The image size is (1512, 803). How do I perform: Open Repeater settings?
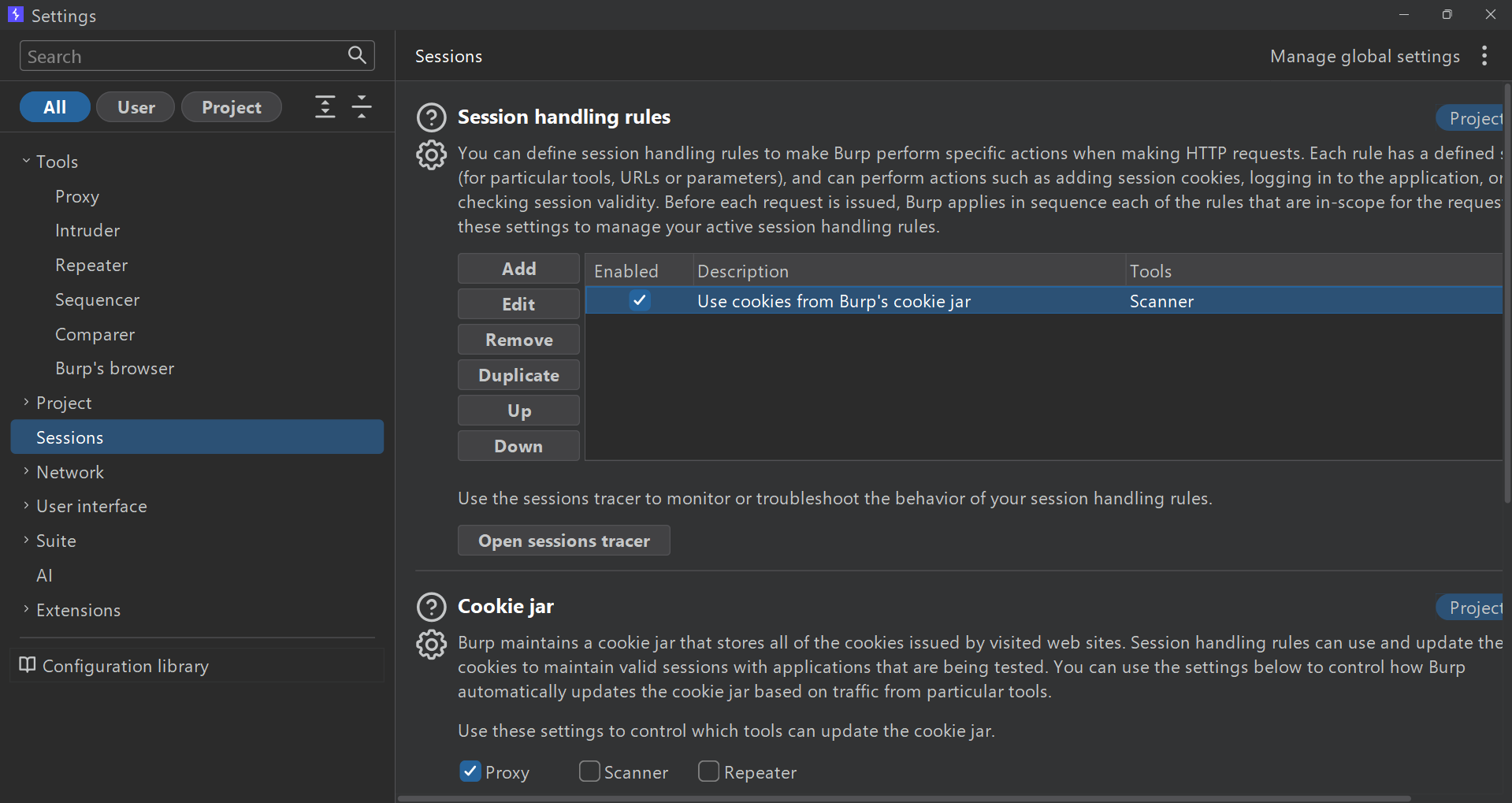[x=91, y=266]
